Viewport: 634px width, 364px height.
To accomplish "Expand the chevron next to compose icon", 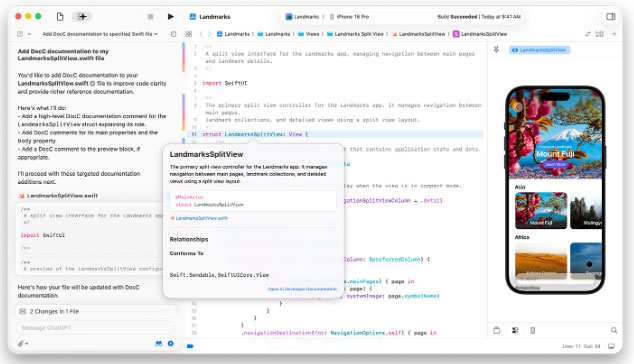I will click(x=29, y=34).
